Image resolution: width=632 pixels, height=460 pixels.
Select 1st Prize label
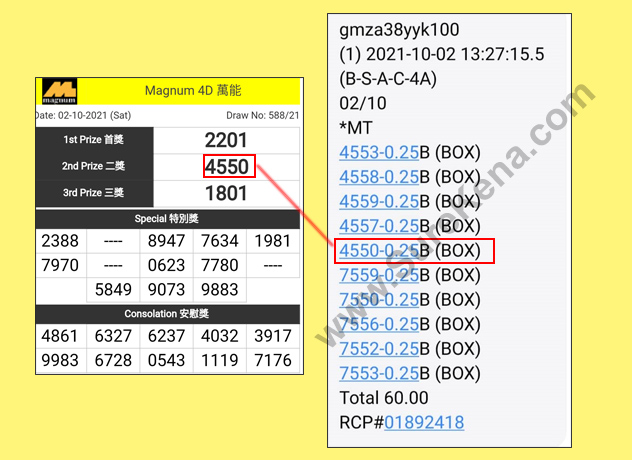[93, 139]
